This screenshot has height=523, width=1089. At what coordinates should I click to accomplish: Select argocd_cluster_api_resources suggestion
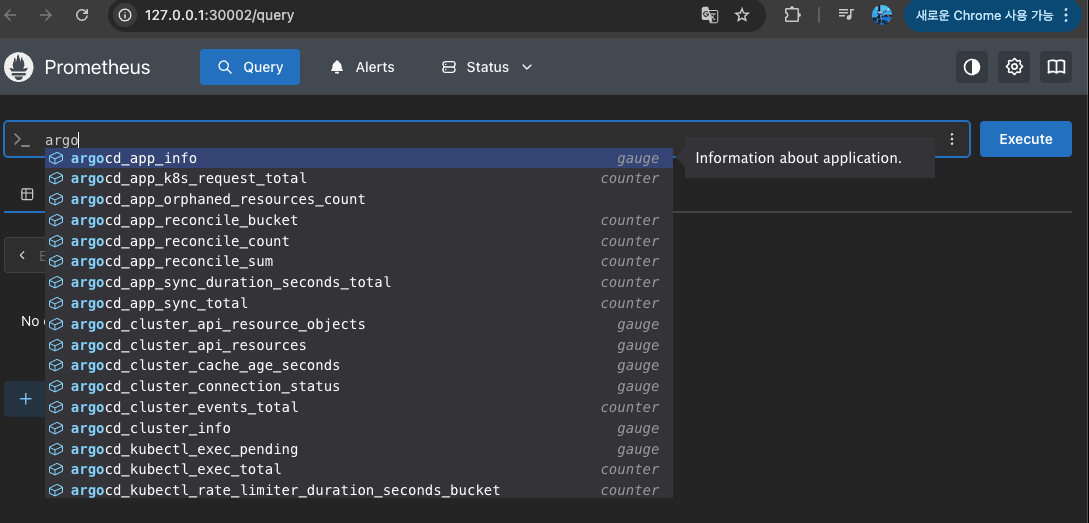[x=359, y=345]
